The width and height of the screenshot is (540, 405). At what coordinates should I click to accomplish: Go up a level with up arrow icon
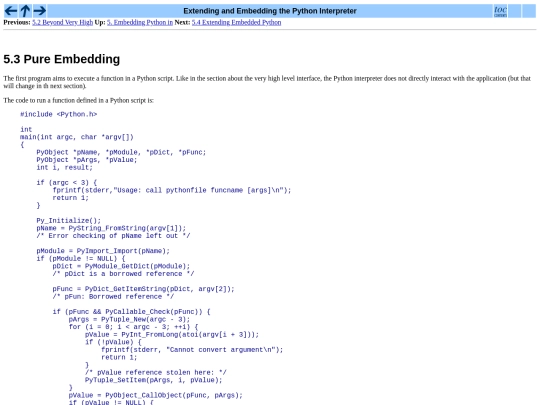point(25,11)
